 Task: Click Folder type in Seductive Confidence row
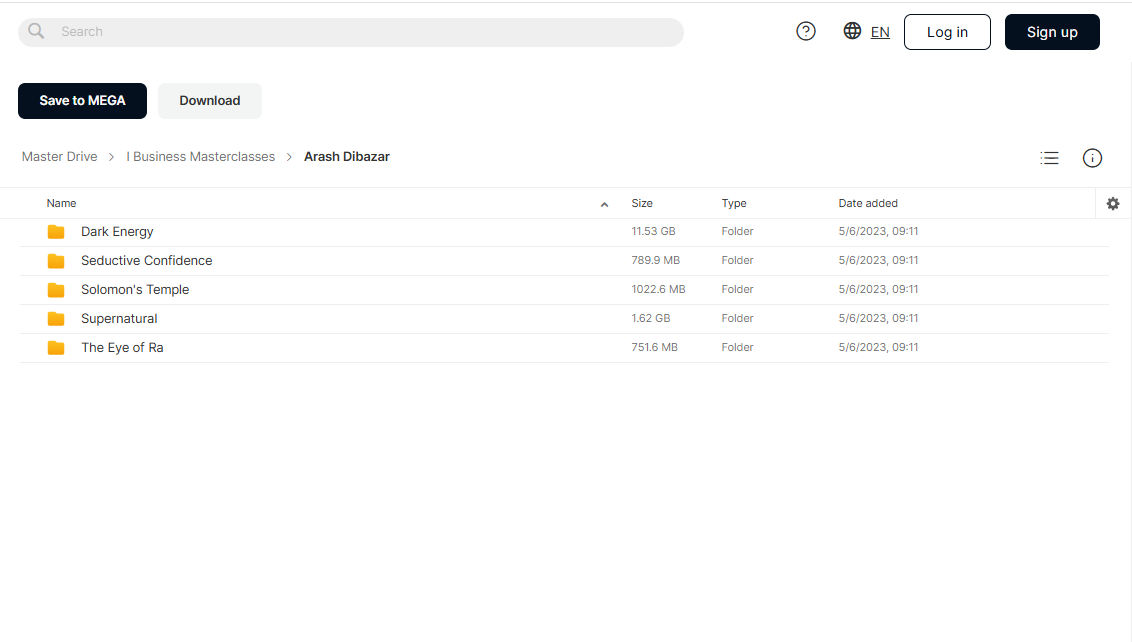point(737,260)
